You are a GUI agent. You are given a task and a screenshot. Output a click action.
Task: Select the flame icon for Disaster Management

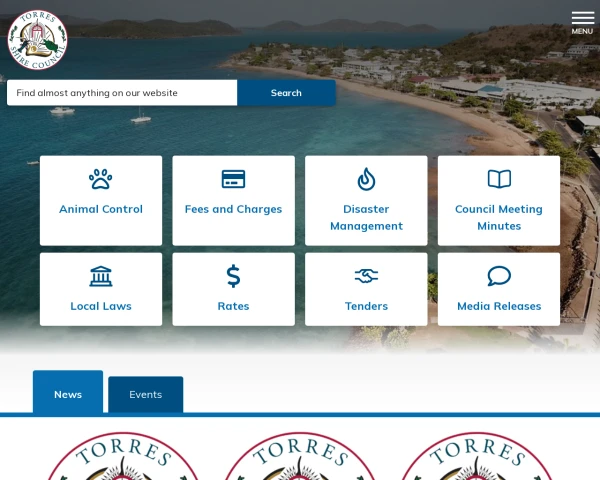tap(366, 180)
